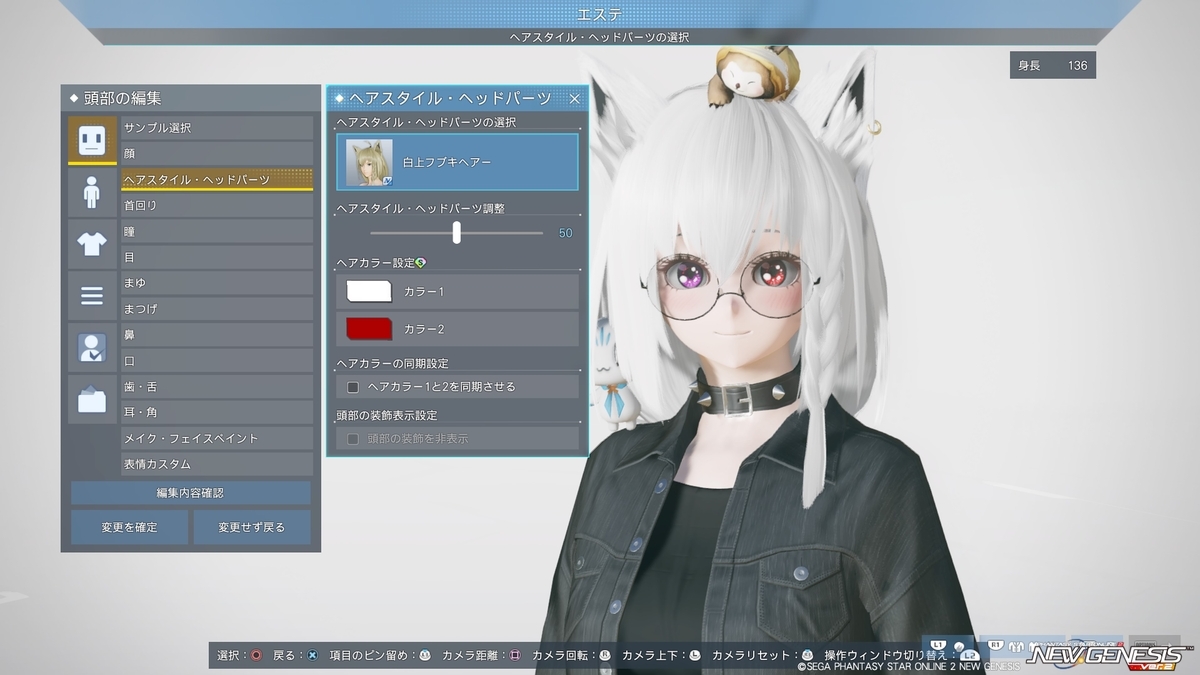
Task: Open the clothing T-shirt icon category
Action: tap(92, 244)
